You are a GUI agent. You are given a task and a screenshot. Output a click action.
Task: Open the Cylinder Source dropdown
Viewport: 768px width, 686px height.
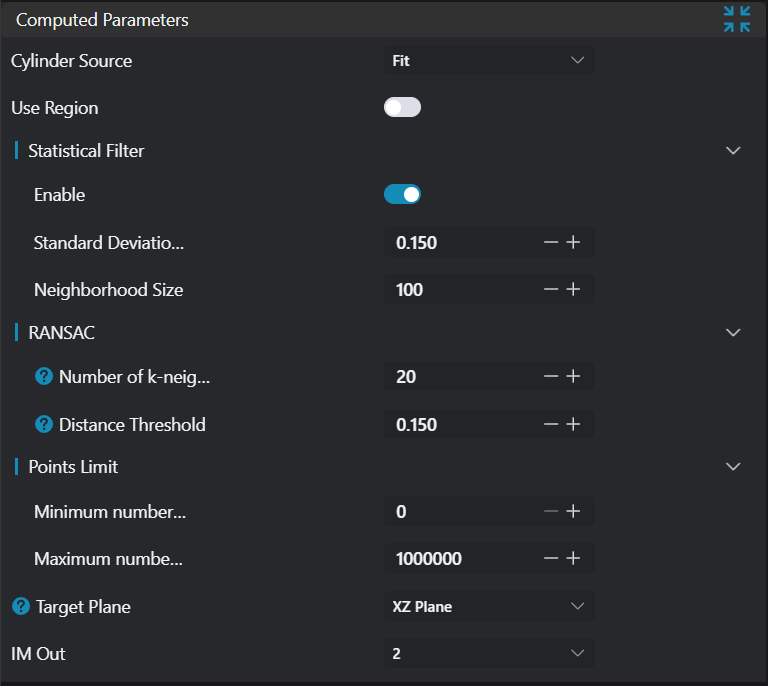489,61
